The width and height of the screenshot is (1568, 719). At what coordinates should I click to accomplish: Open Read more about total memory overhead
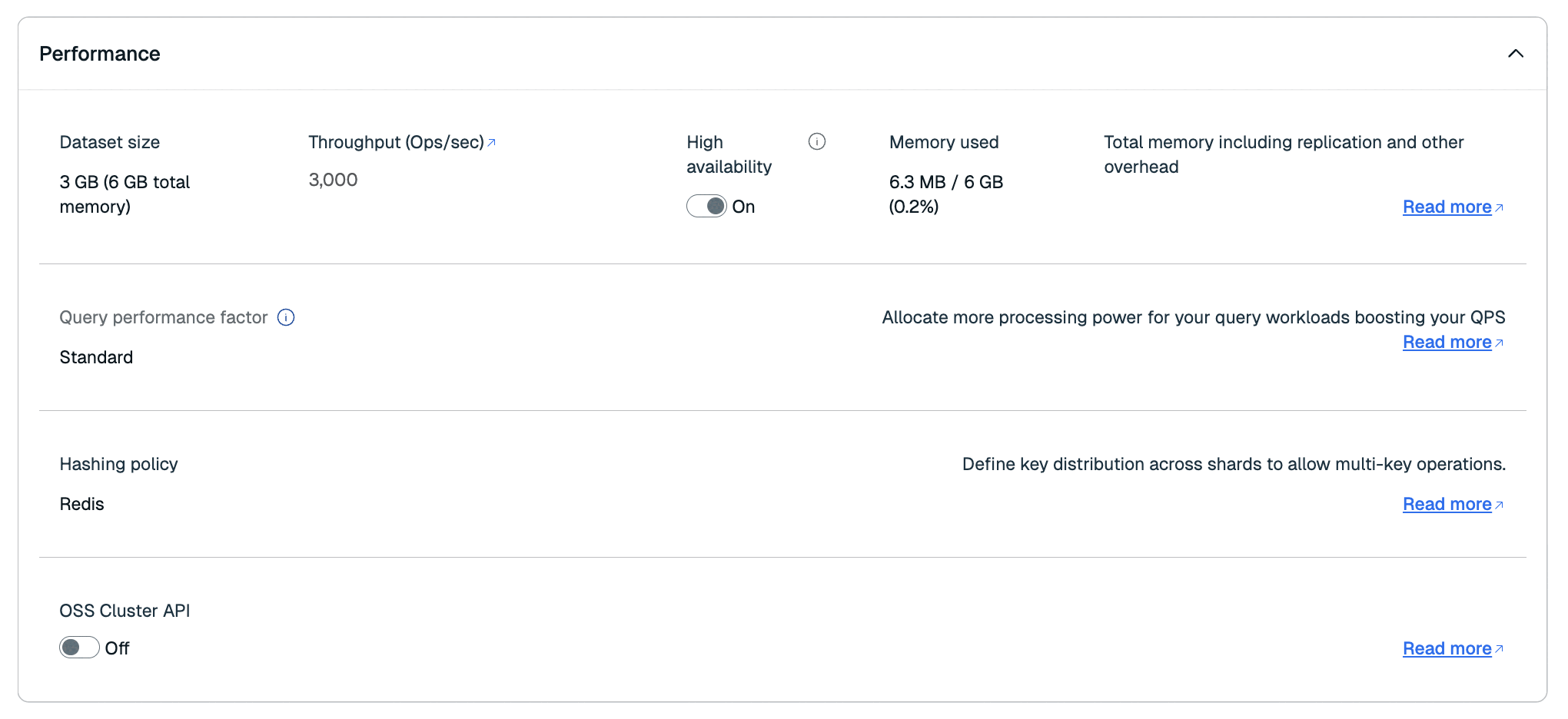click(x=1447, y=207)
